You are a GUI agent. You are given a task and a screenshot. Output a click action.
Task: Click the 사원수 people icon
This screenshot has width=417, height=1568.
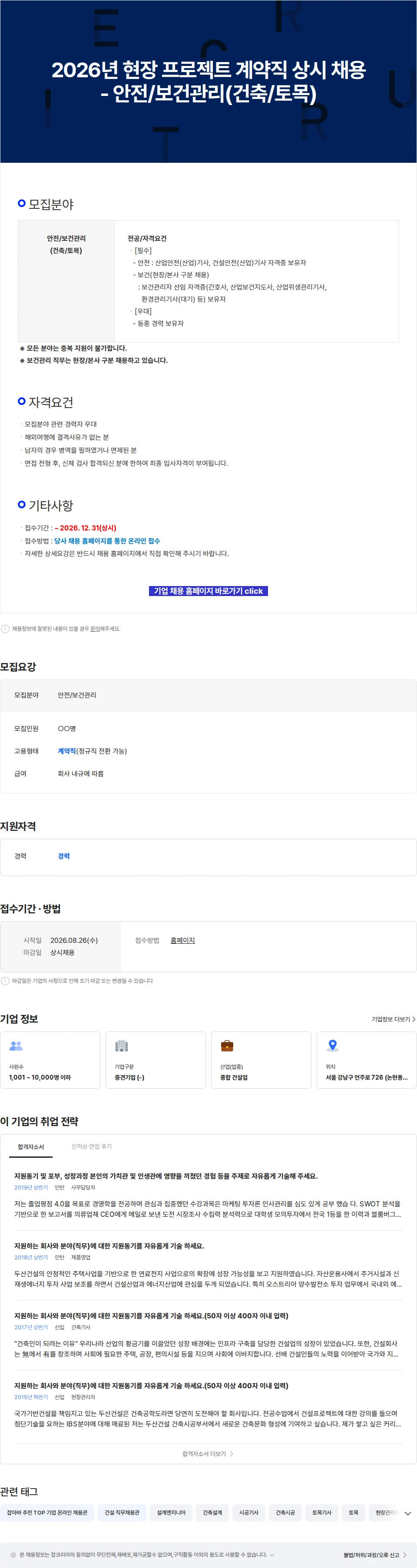pyautogui.click(x=16, y=1046)
